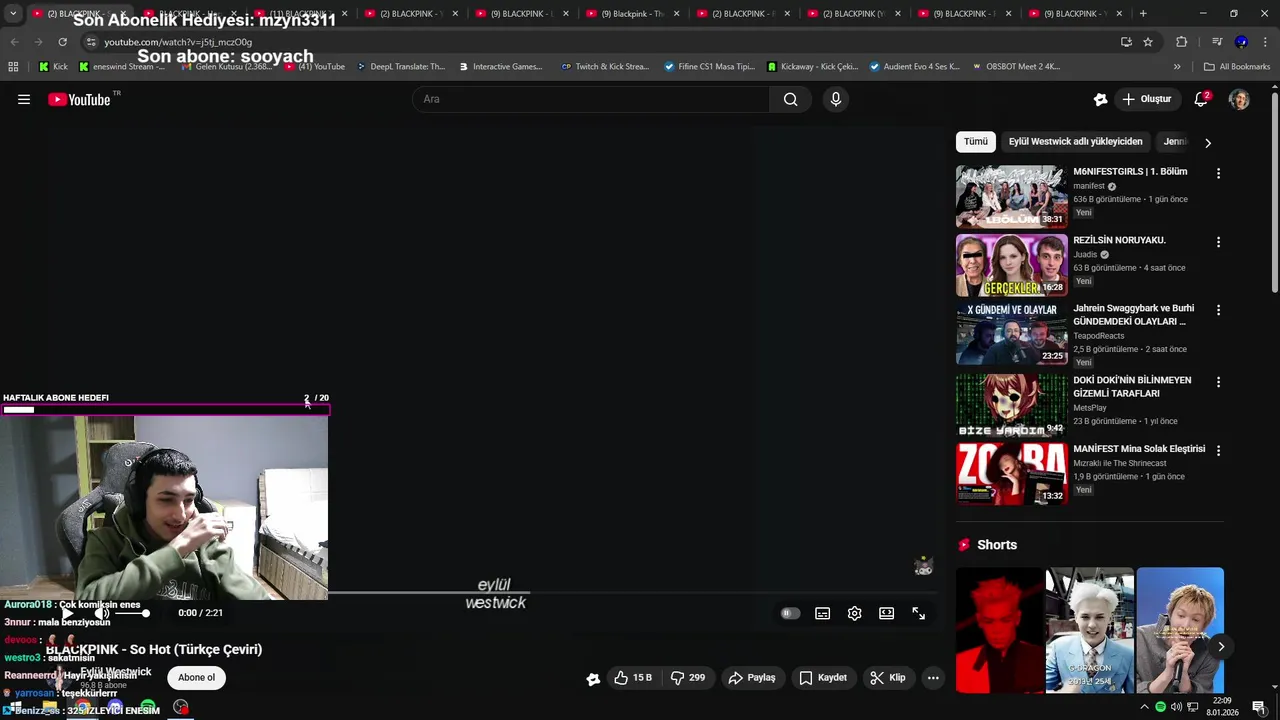Save the video with Kaydet
The image size is (1280, 720).
[823, 678]
